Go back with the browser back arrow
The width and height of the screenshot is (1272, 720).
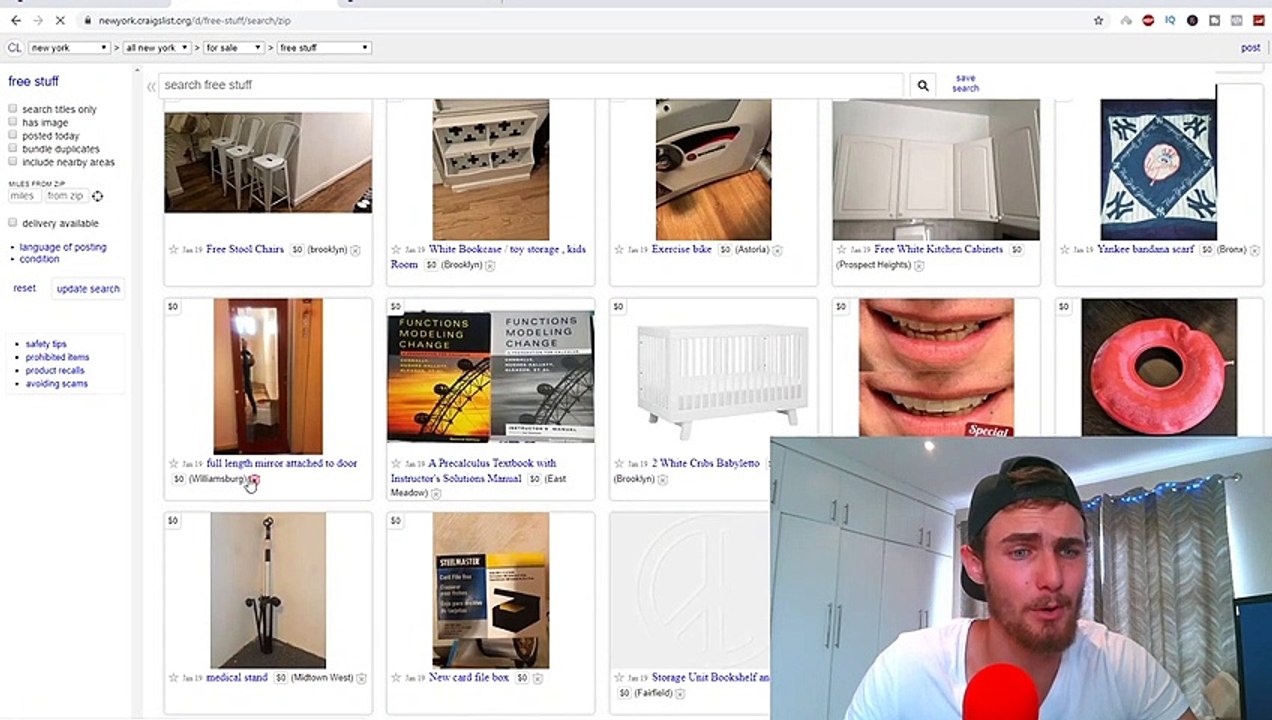tap(15, 20)
